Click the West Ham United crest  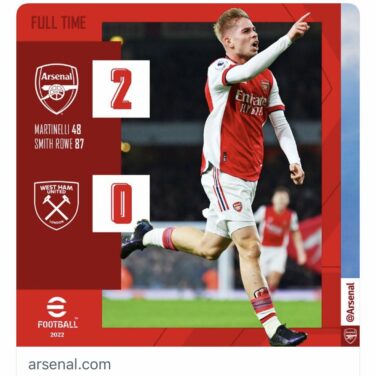point(56,205)
